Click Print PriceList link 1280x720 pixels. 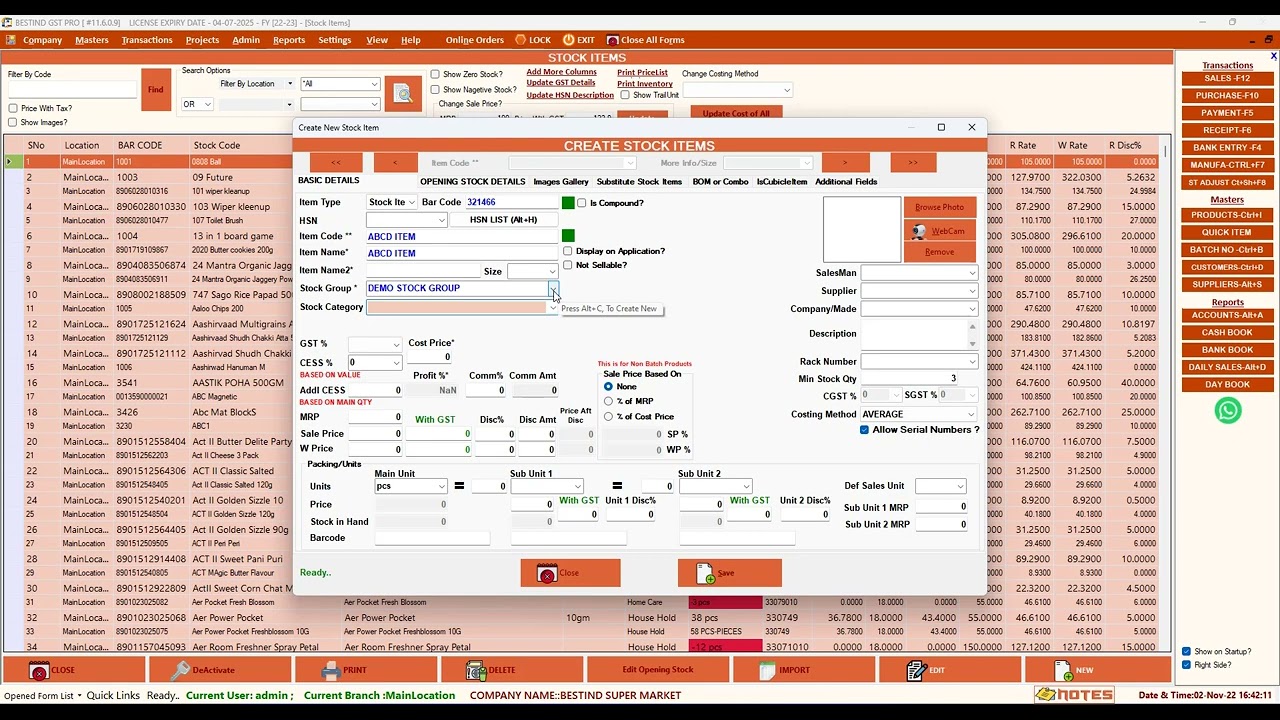point(642,72)
